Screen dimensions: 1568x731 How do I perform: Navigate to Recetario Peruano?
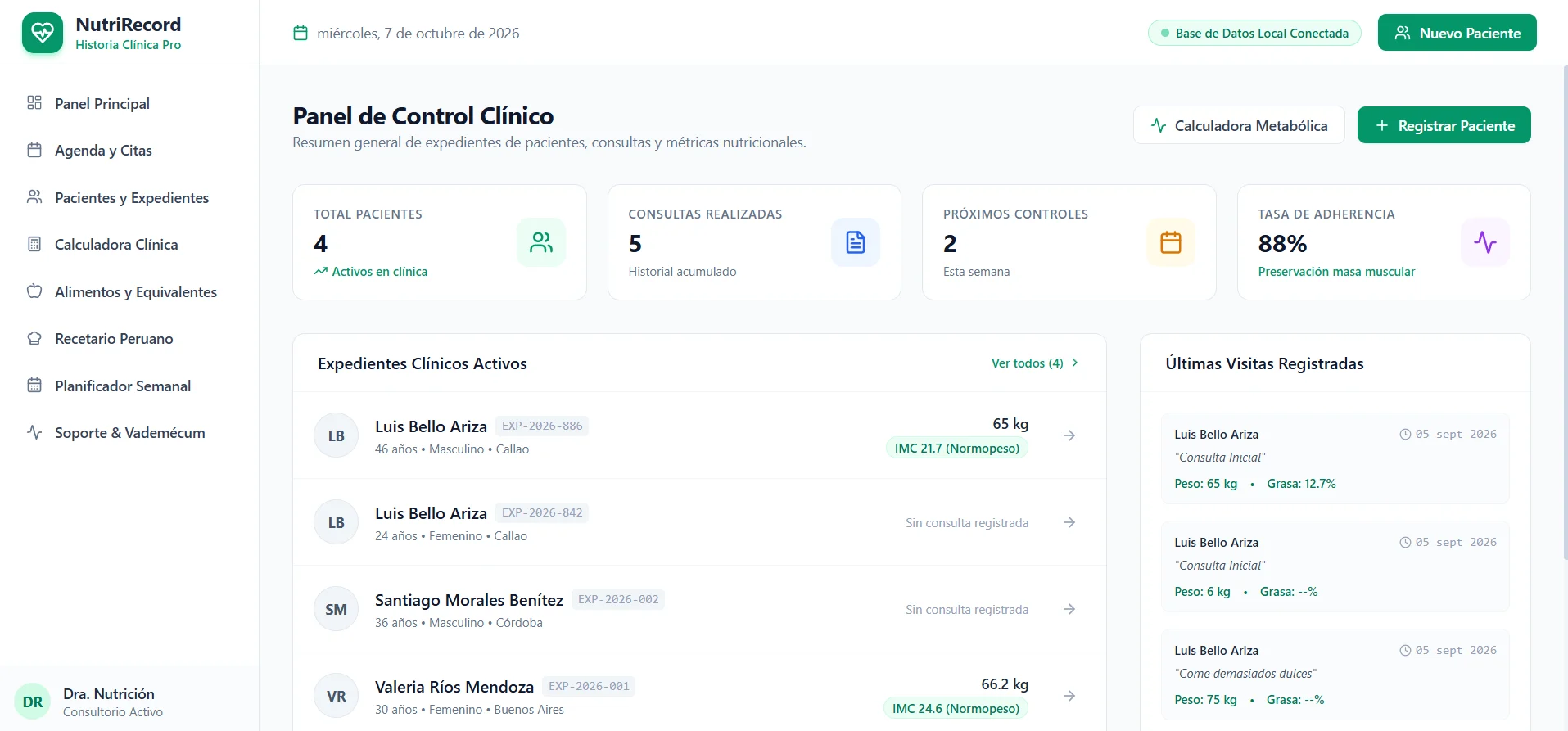129,339
